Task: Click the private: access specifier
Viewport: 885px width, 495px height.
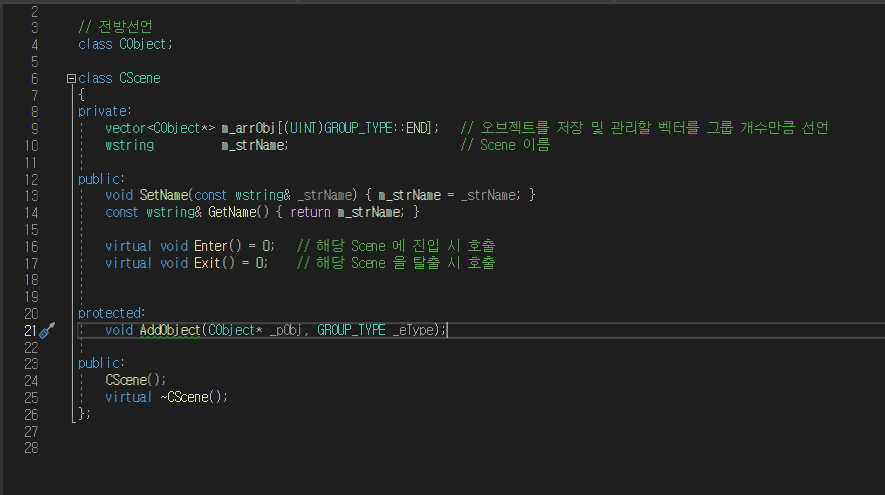Action: coord(105,111)
